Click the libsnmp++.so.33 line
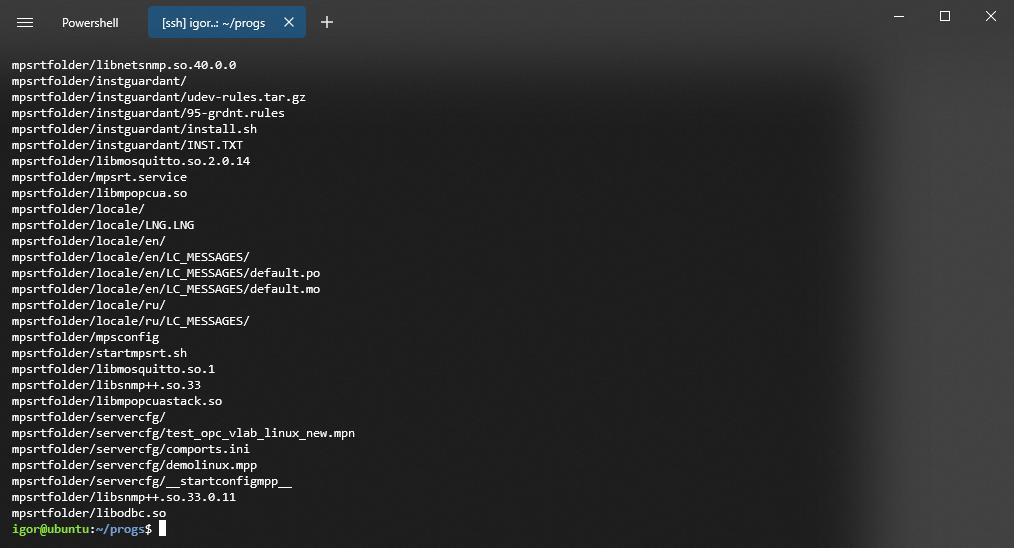The image size is (1014, 548). point(106,385)
